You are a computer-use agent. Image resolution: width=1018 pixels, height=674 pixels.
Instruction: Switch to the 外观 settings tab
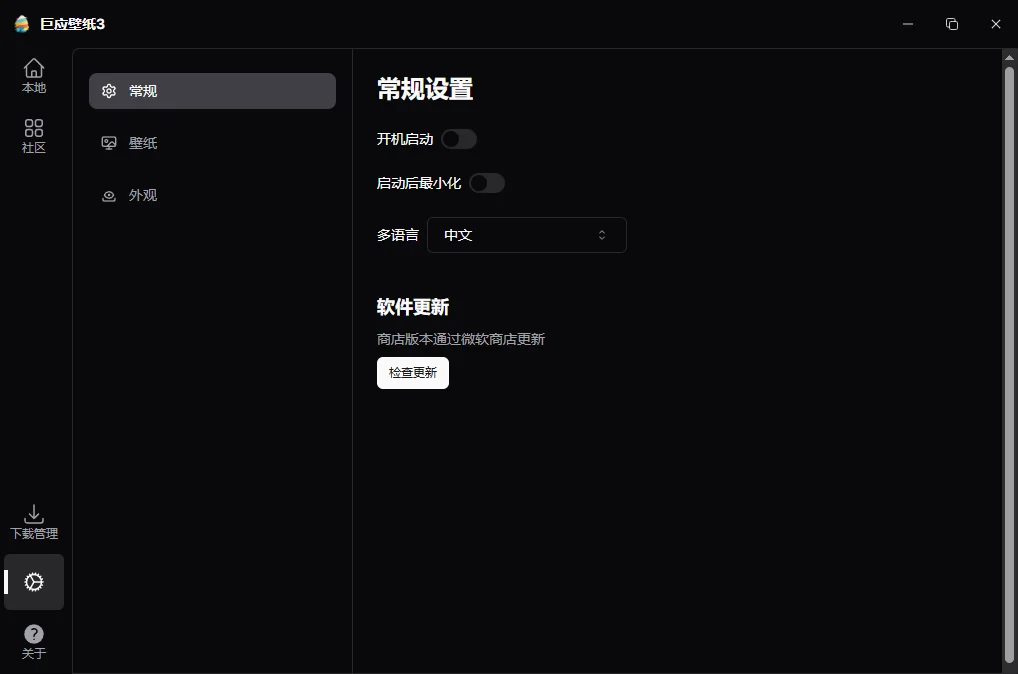[212, 195]
